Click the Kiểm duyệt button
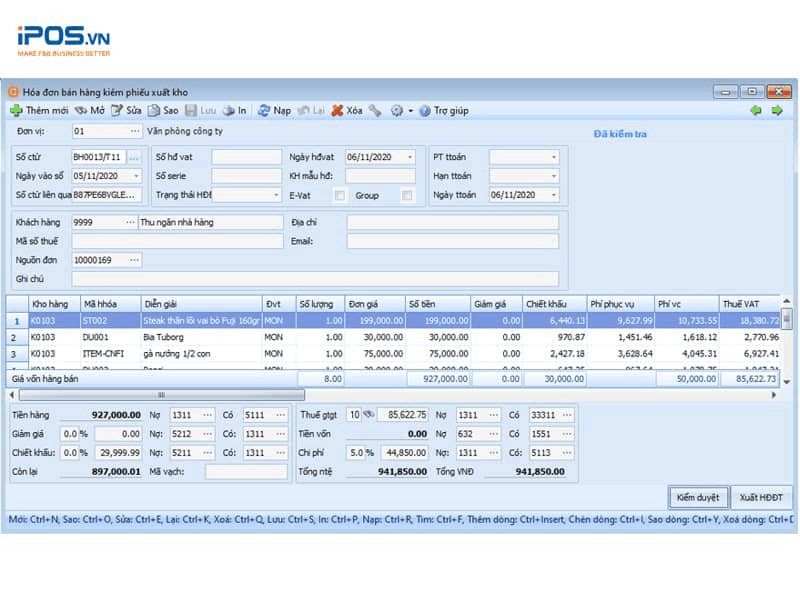Image resolution: width=800 pixels, height=600 pixels. click(x=700, y=497)
